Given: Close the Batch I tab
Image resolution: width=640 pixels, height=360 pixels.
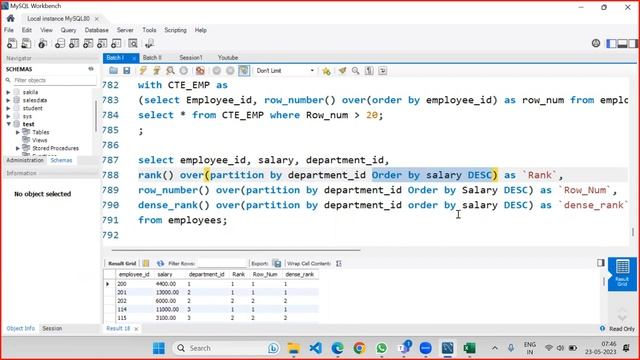Looking at the screenshot, I should tap(133, 58).
